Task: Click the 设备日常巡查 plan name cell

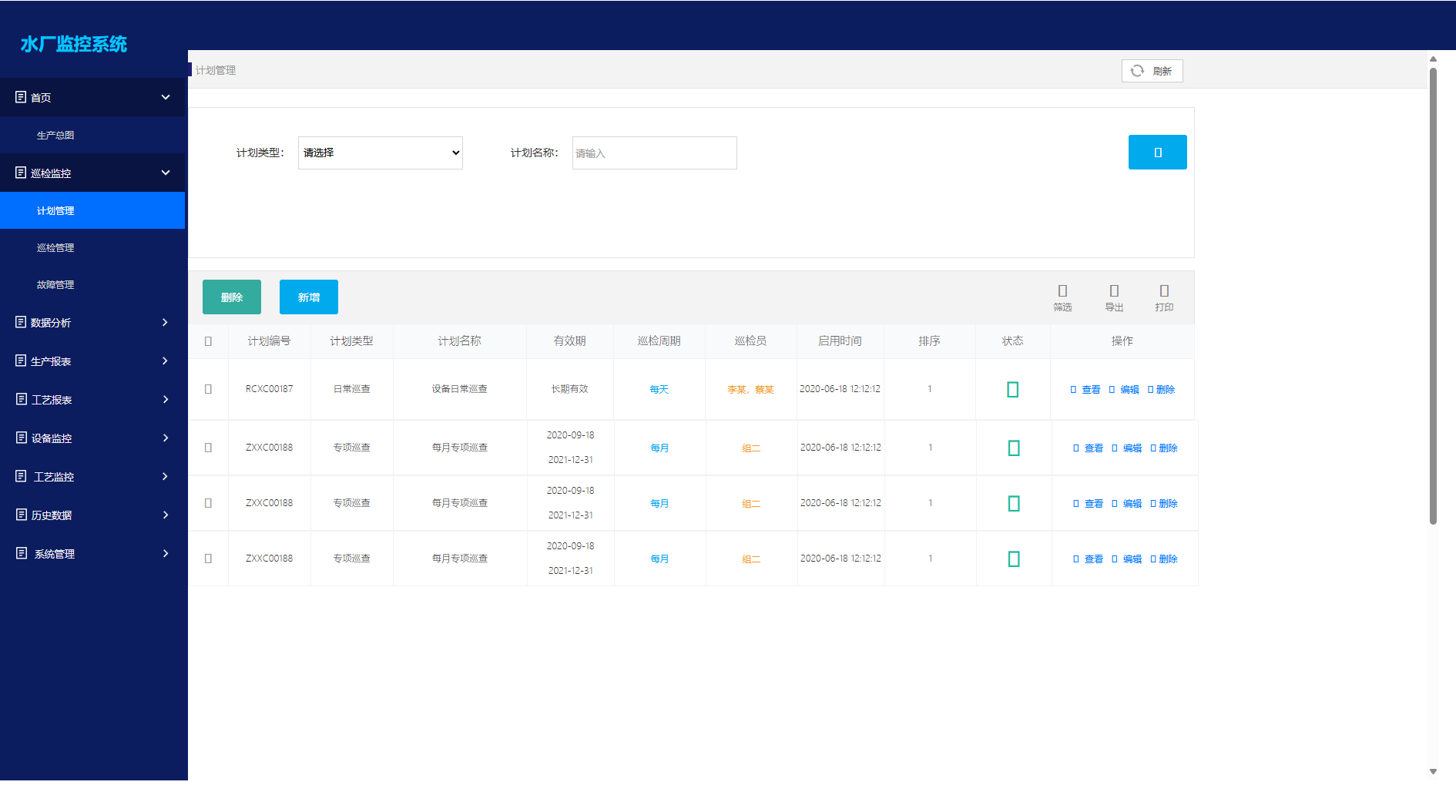Action: coord(459,389)
